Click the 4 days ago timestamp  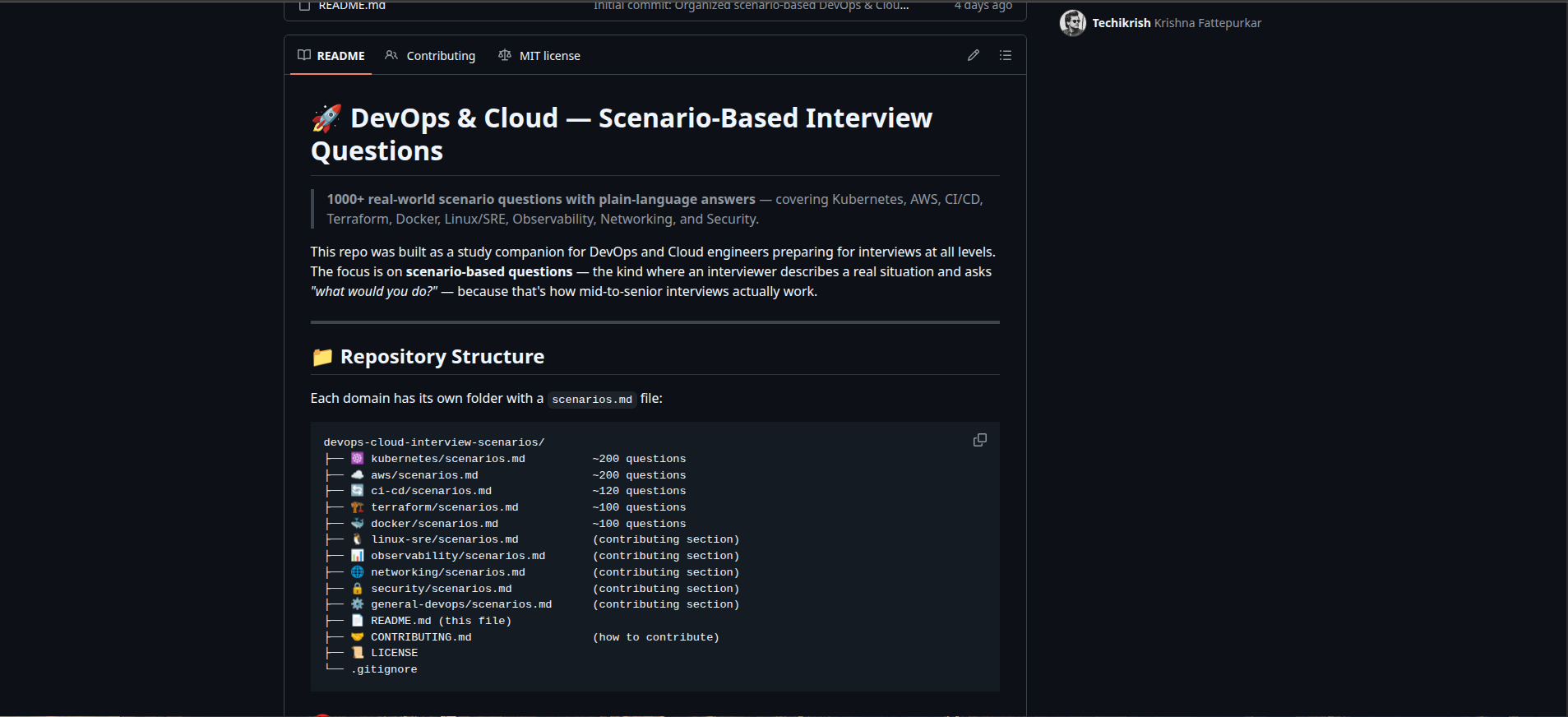pyautogui.click(x=983, y=6)
